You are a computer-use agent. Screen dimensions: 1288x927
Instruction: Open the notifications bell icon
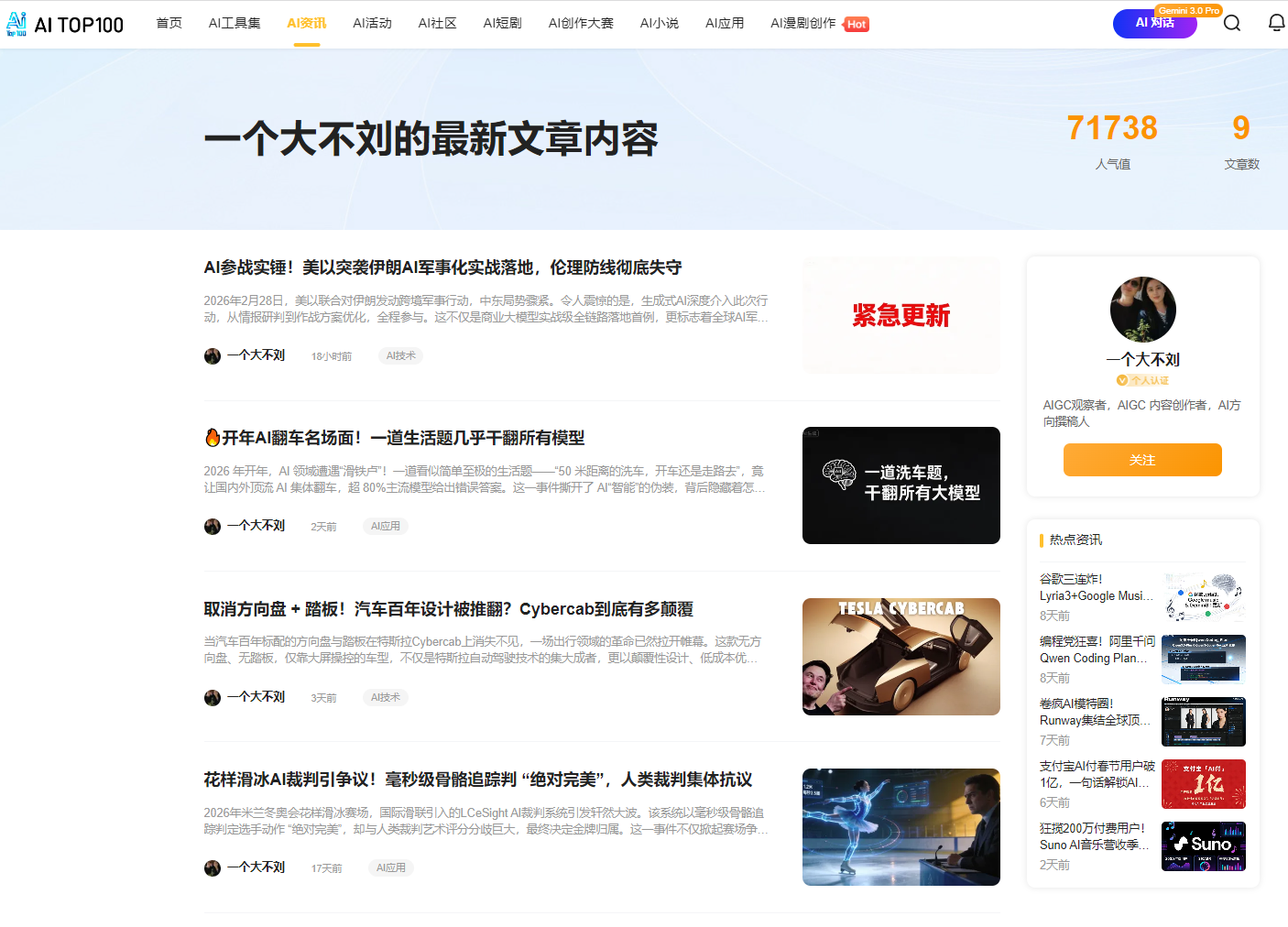click(1276, 23)
